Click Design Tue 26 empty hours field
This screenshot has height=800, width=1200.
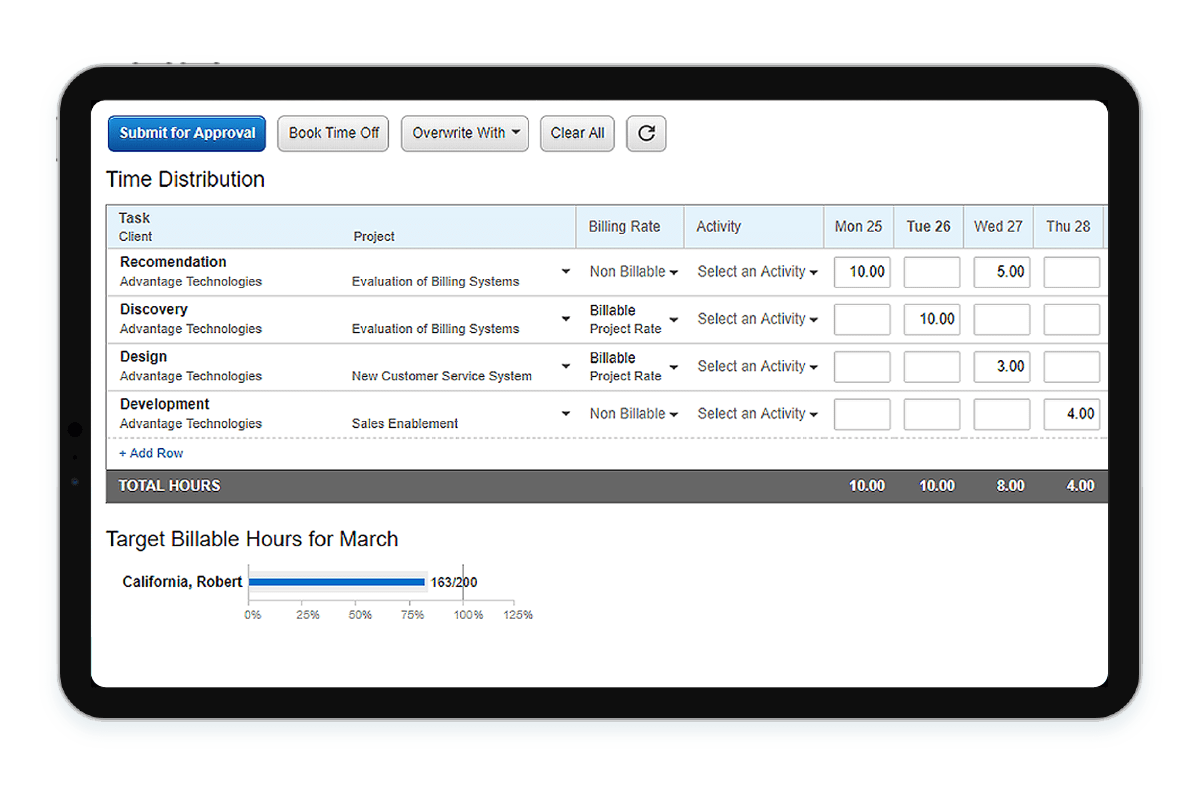(932, 367)
